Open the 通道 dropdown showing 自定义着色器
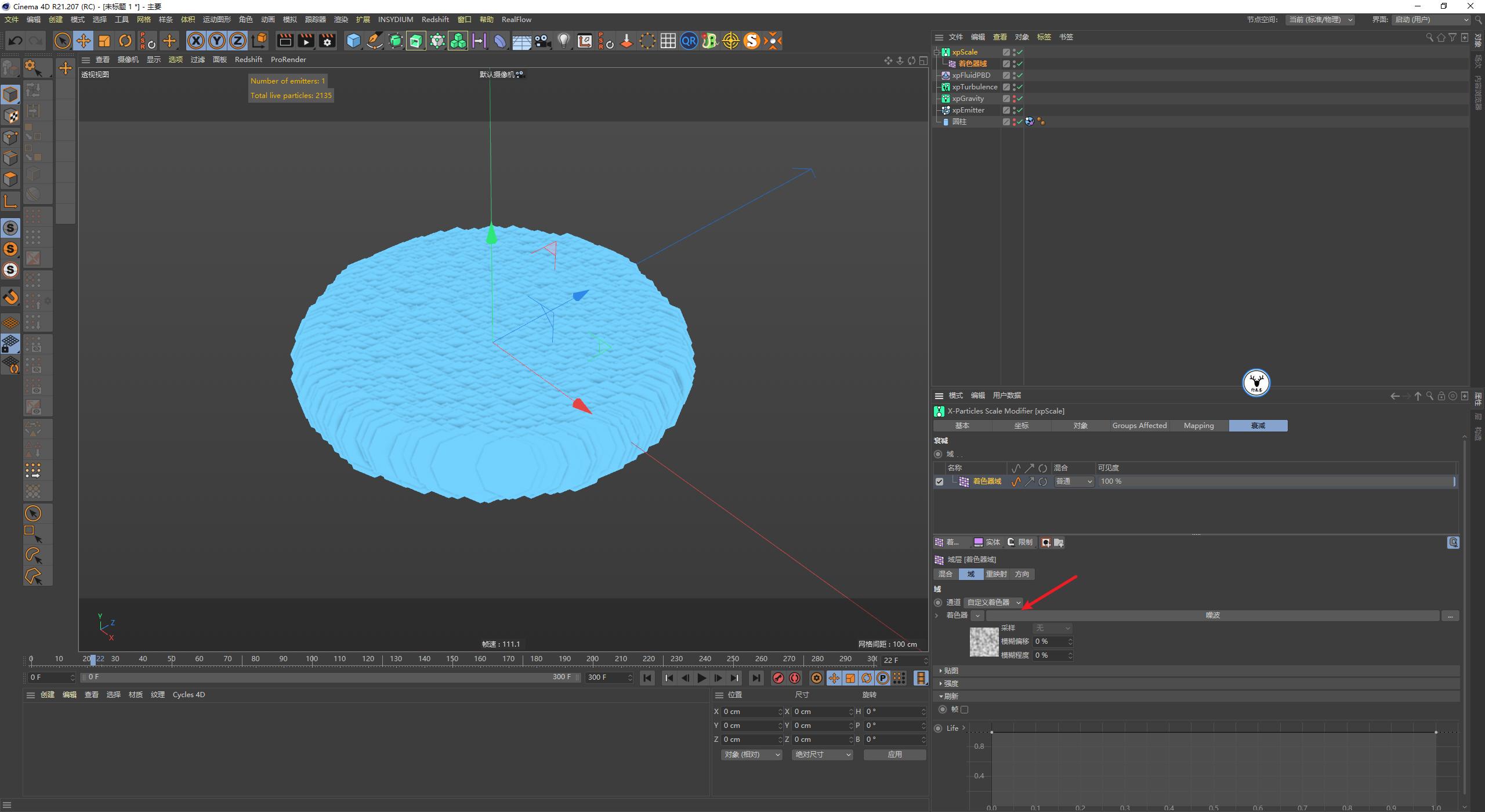1485x812 pixels. 993,602
